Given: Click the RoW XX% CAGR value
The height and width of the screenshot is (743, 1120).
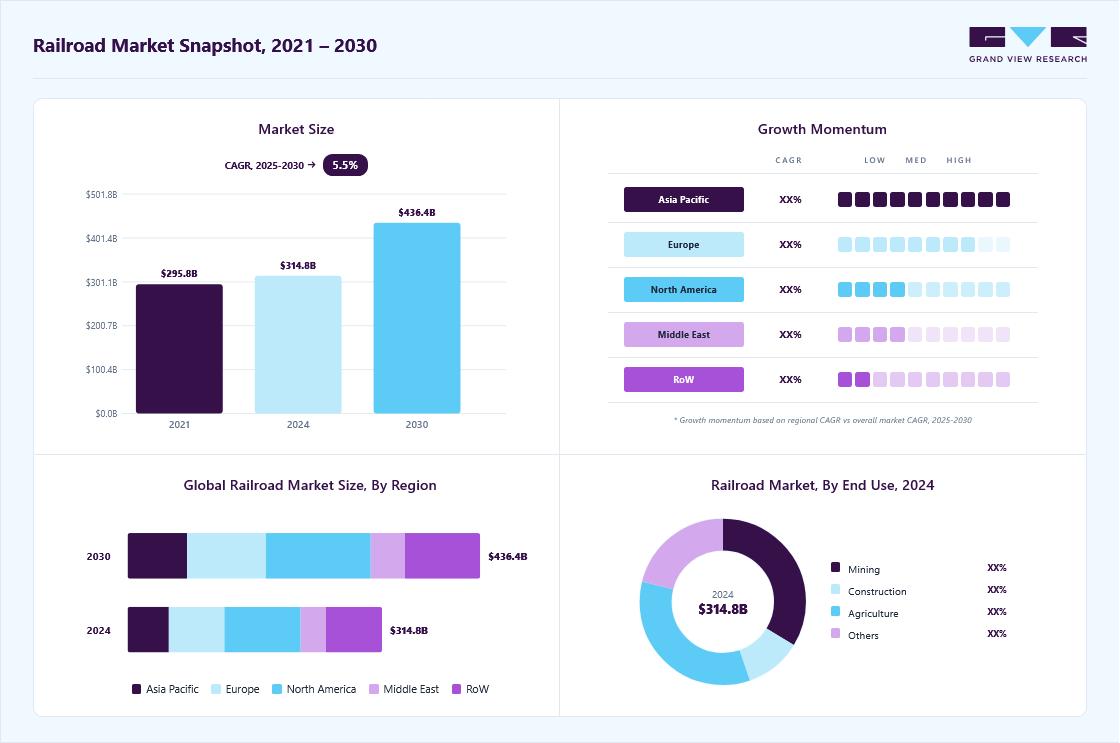Looking at the screenshot, I should pos(790,379).
